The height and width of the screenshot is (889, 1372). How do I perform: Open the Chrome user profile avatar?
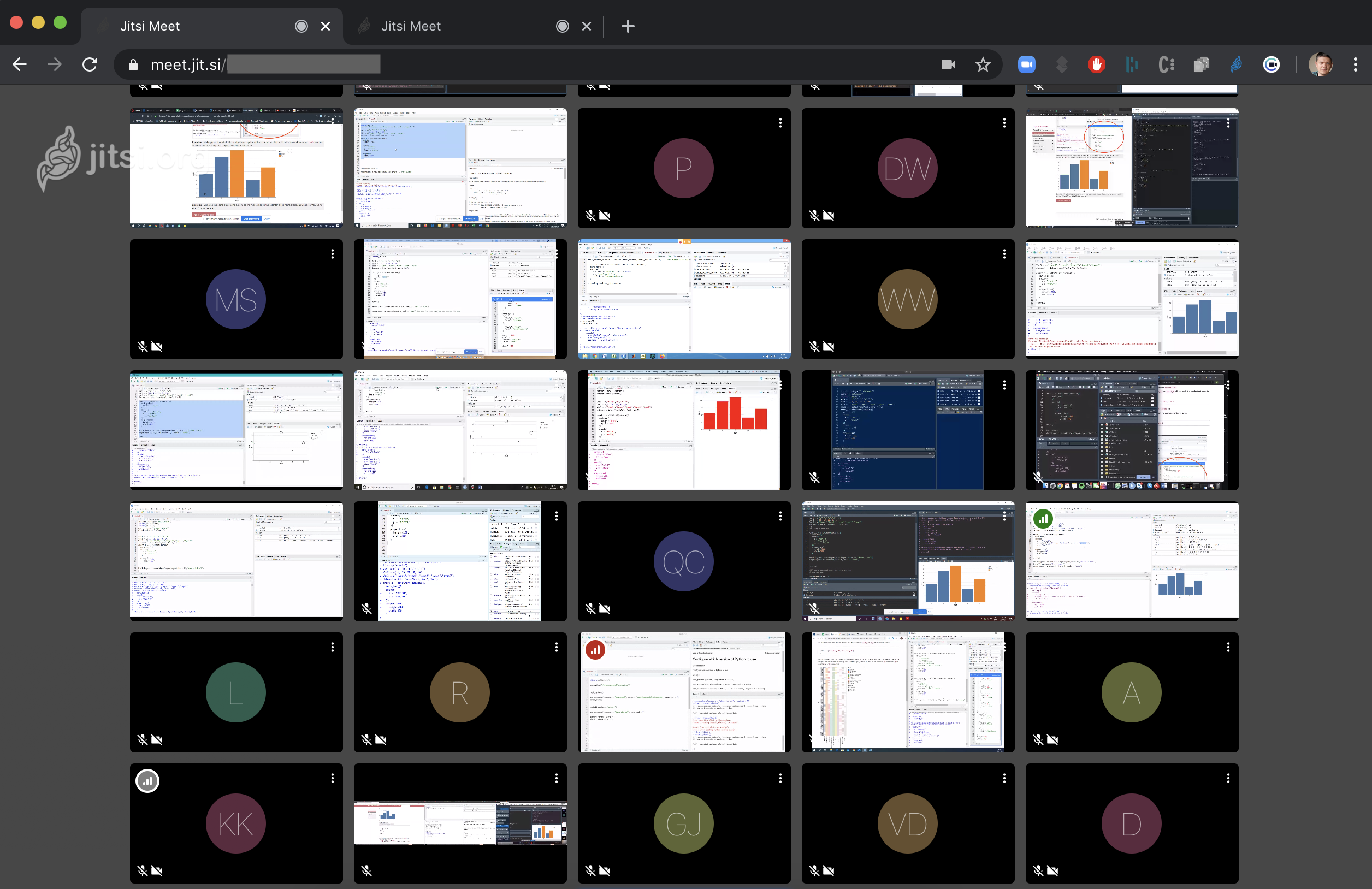1320,64
